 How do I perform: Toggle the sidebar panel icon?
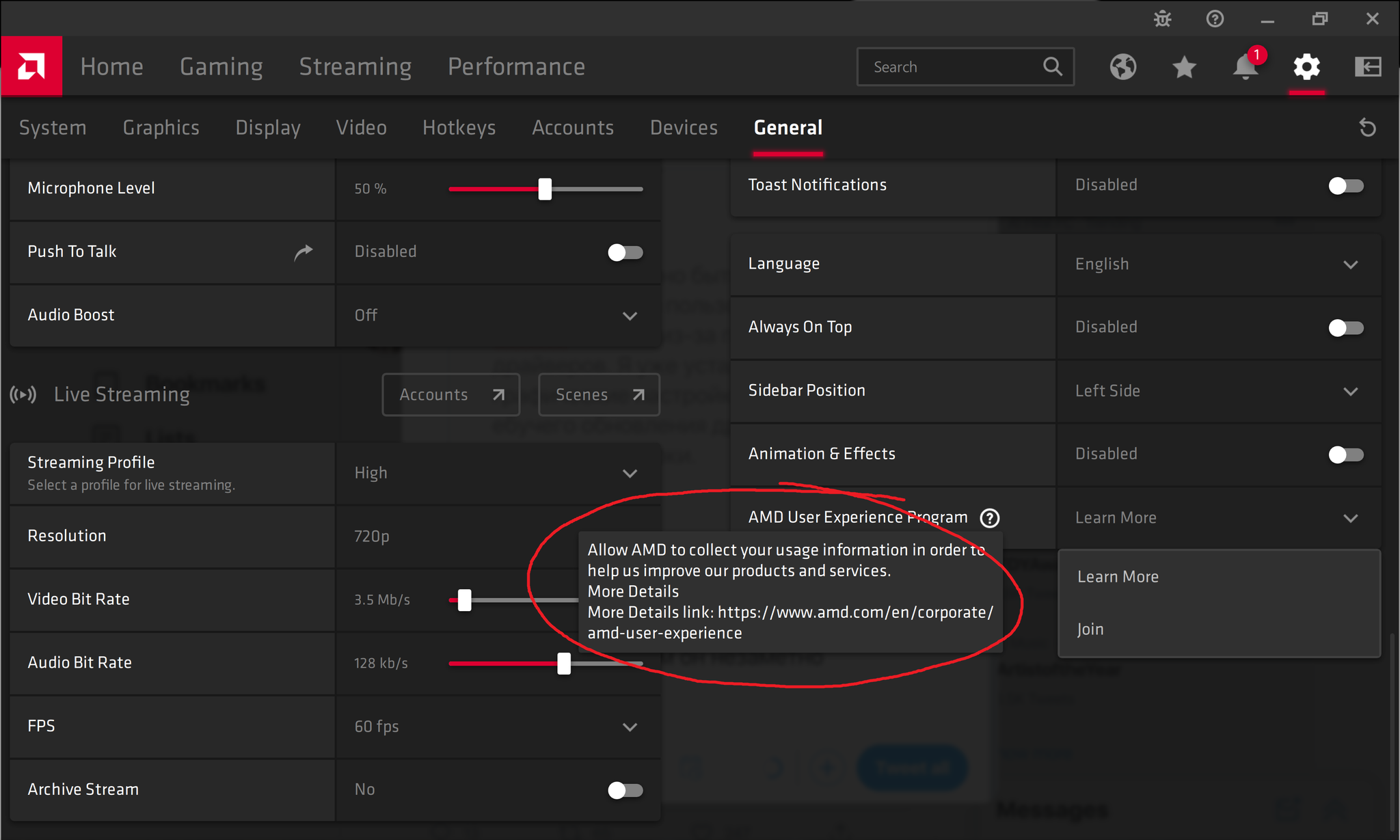point(1368,67)
